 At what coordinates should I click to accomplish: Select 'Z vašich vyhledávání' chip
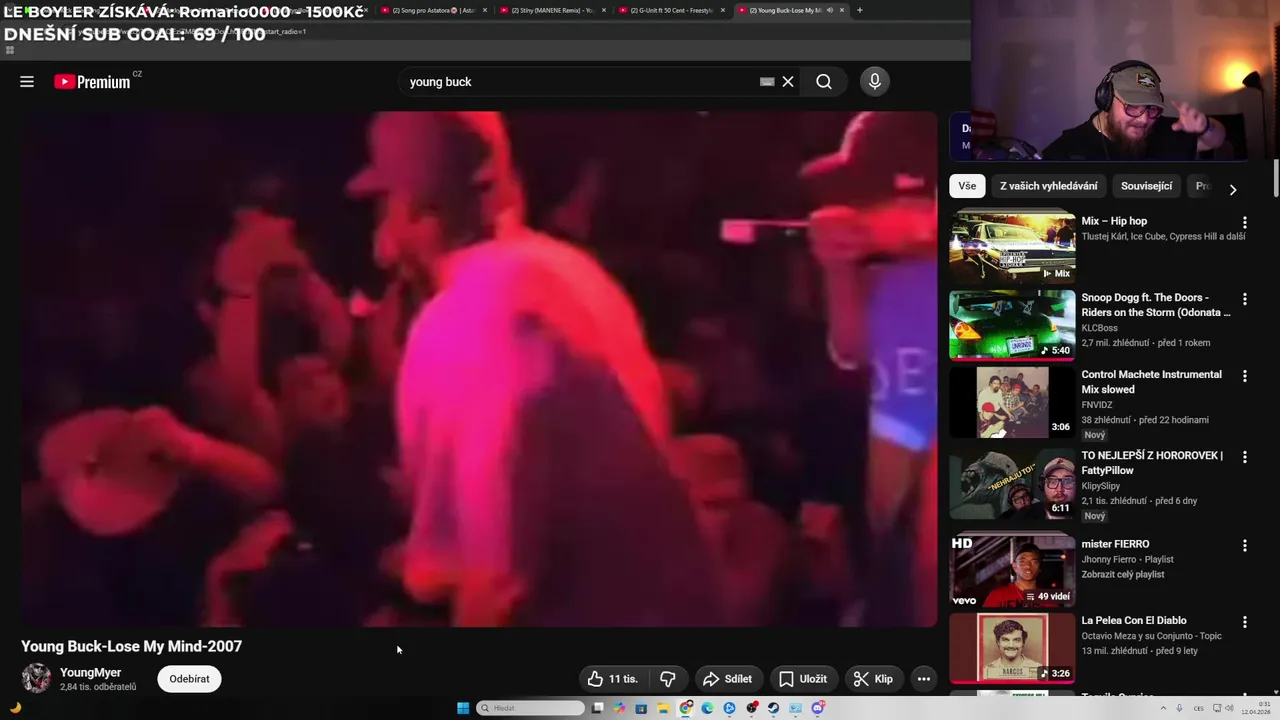1048,186
